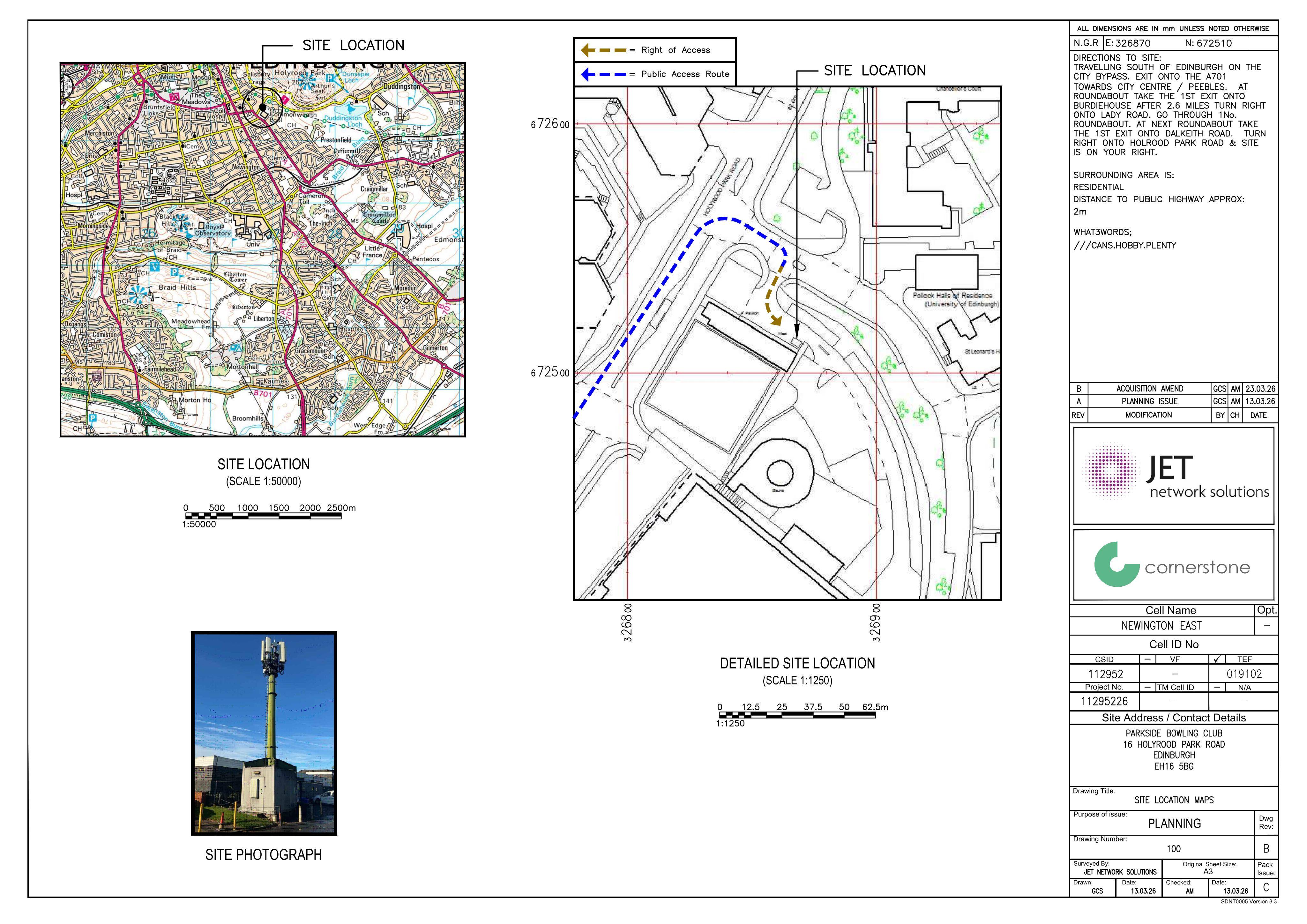
Task: Click the northing value 'N: 672510'
Action: coord(1208,43)
